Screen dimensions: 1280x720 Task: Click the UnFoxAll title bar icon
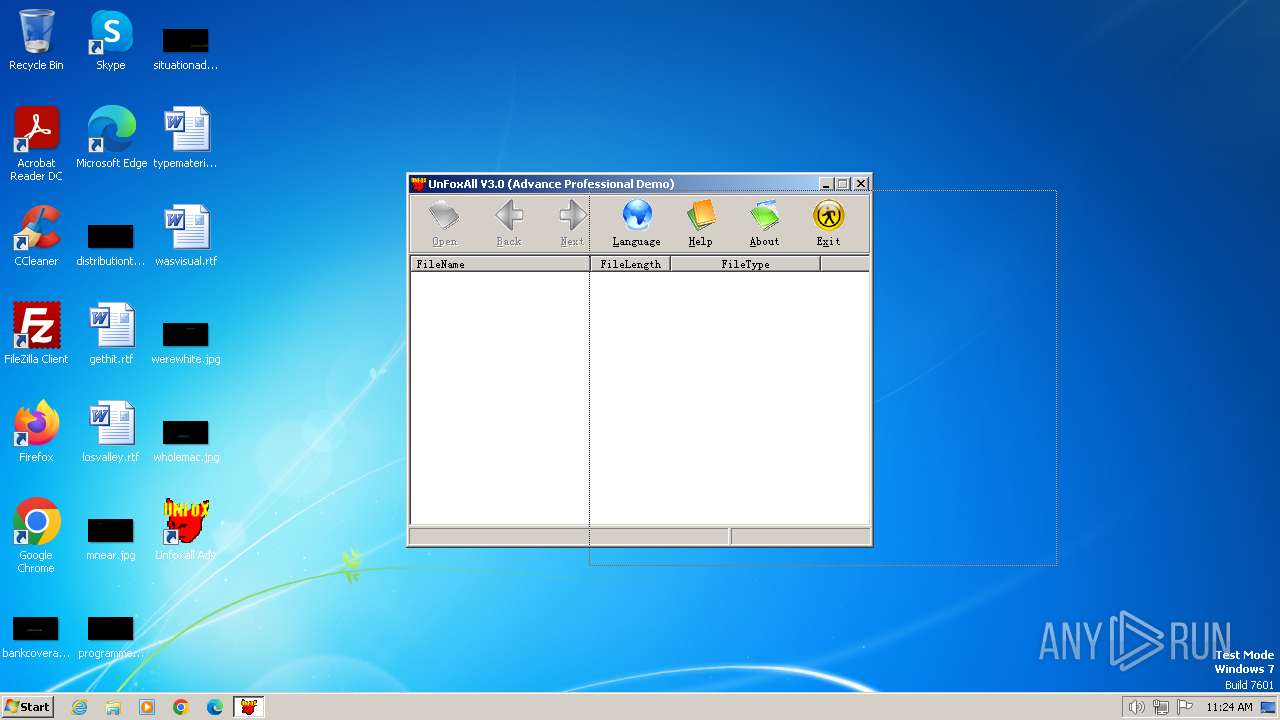418,184
